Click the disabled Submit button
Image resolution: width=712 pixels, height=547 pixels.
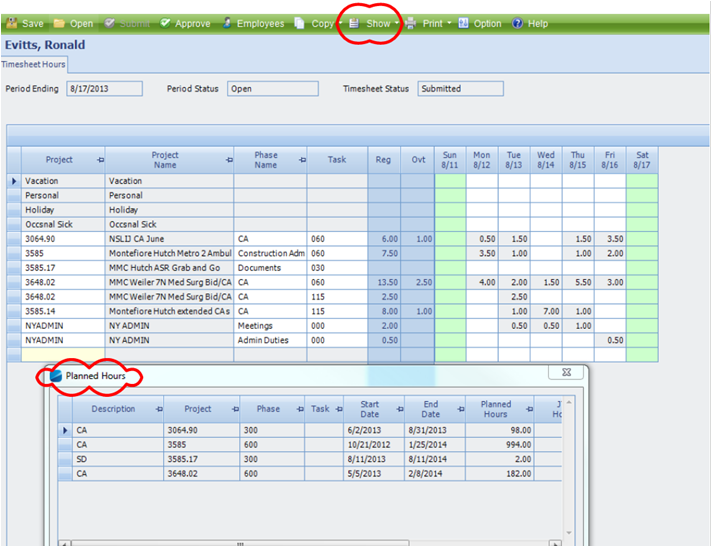point(127,24)
